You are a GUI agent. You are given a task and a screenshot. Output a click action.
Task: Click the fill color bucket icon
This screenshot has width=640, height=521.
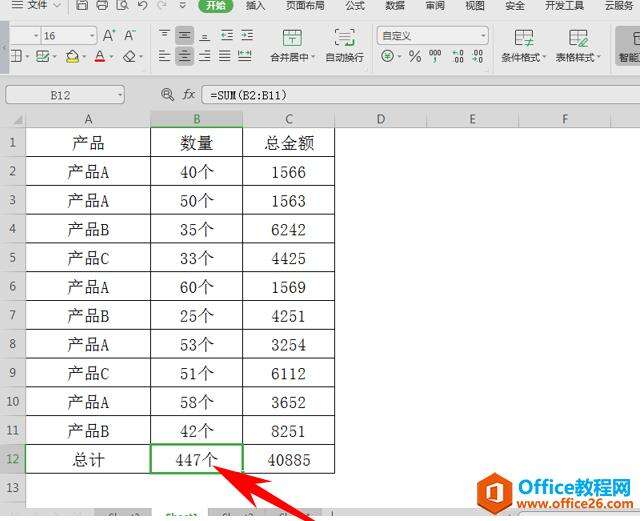[x=73, y=56]
